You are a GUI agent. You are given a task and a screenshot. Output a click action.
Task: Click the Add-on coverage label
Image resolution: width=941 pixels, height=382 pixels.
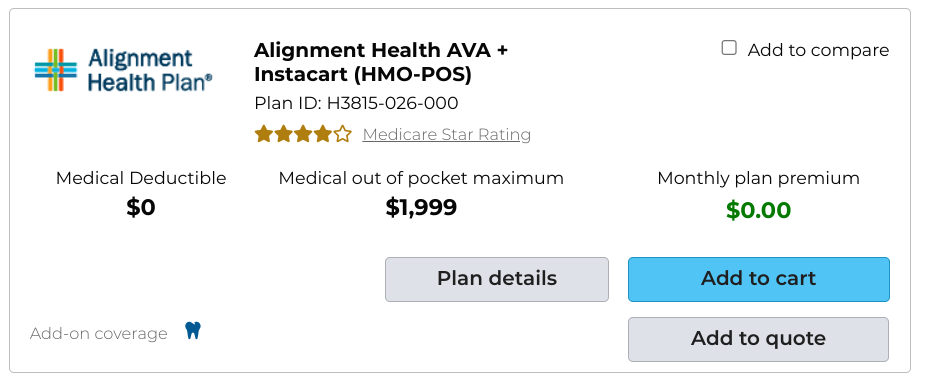(x=99, y=333)
